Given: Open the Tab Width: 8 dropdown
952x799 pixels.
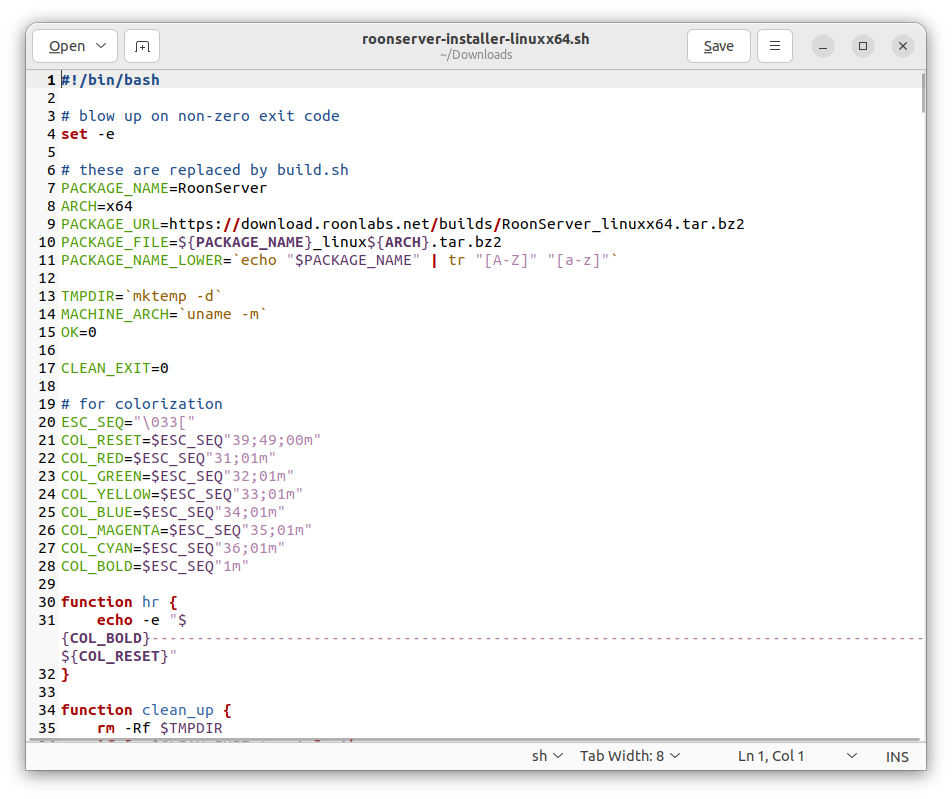Looking at the screenshot, I should pyautogui.click(x=630, y=756).
